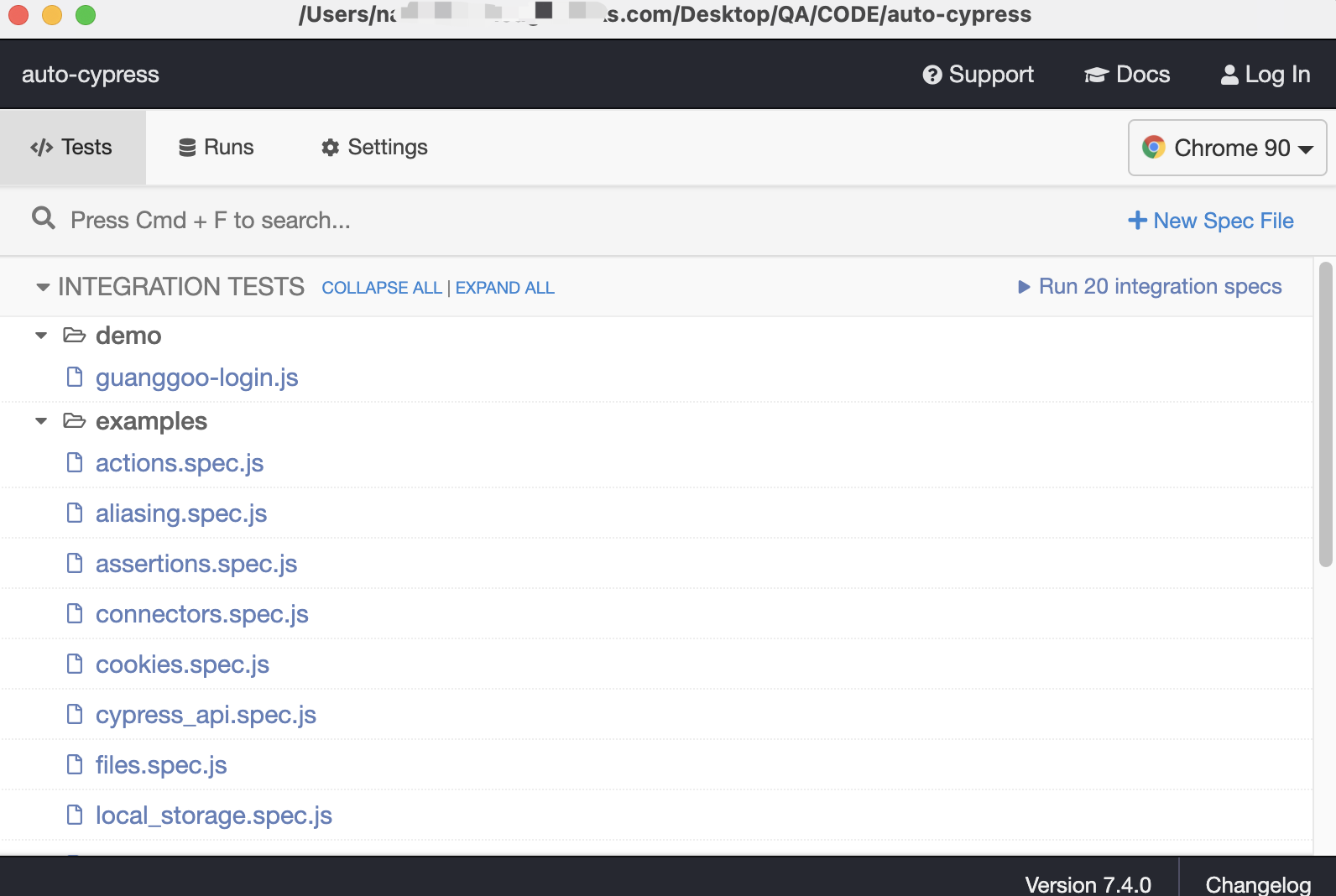1336x896 pixels.
Task: Click the examples folder icon
Action: click(x=75, y=421)
